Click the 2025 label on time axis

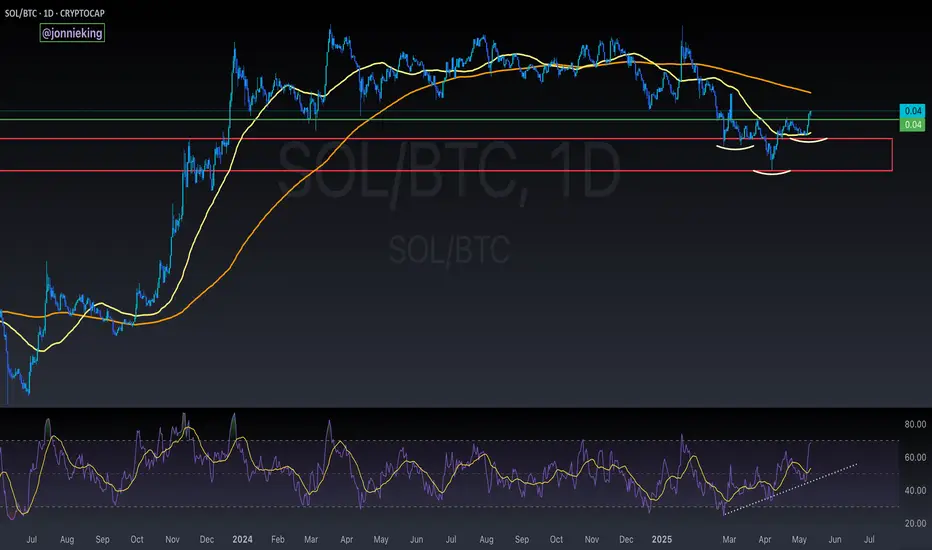tap(662, 539)
